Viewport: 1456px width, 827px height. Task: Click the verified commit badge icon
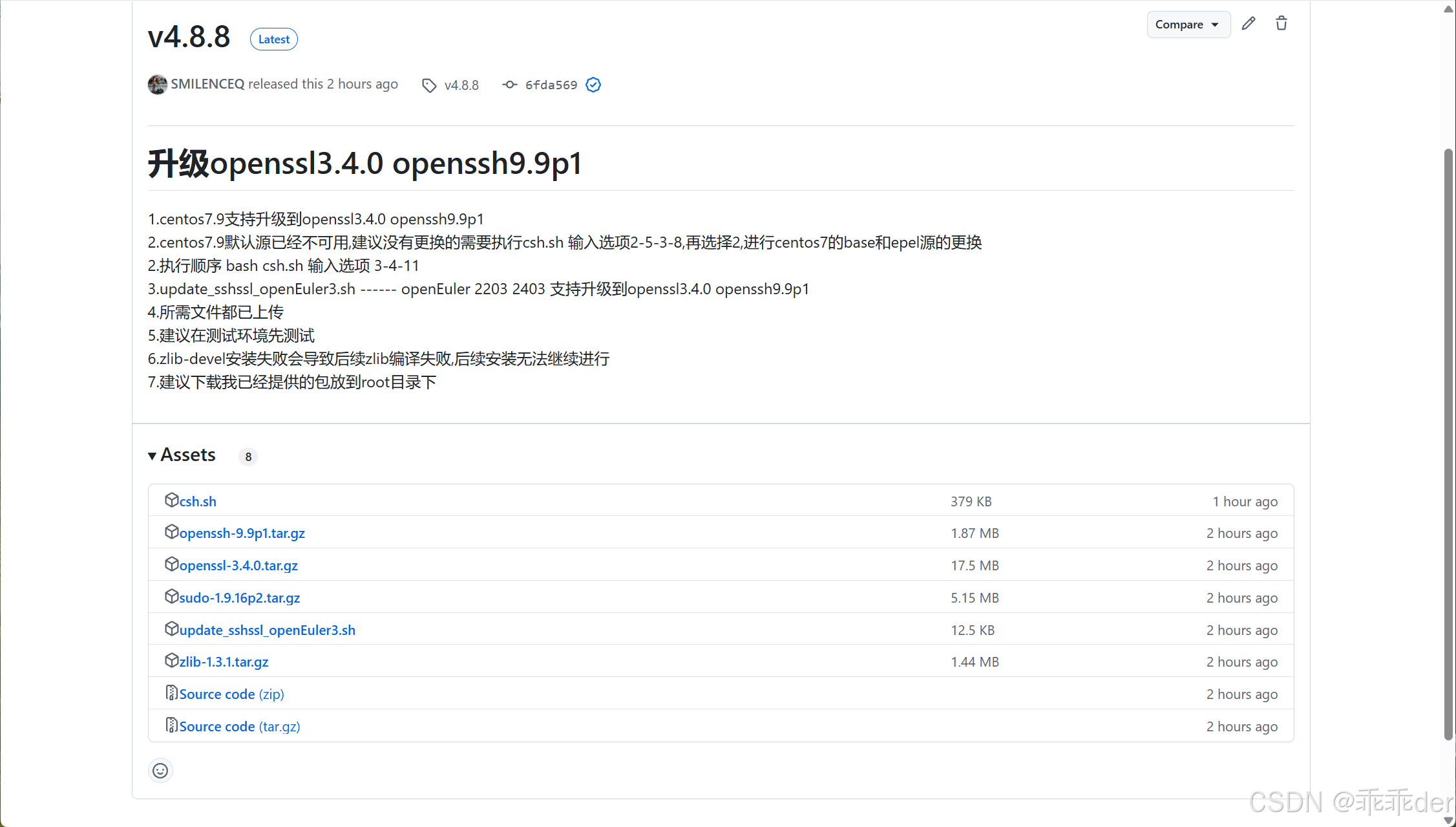pos(593,85)
